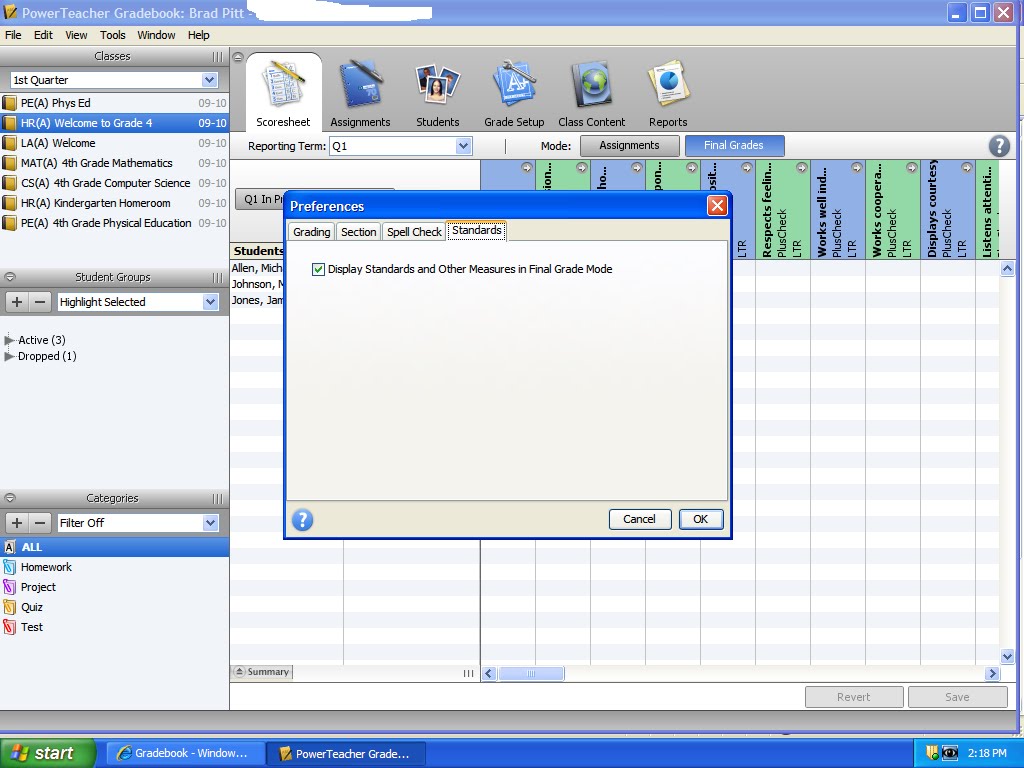Close the Preferences dialog with red X

coord(717,206)
